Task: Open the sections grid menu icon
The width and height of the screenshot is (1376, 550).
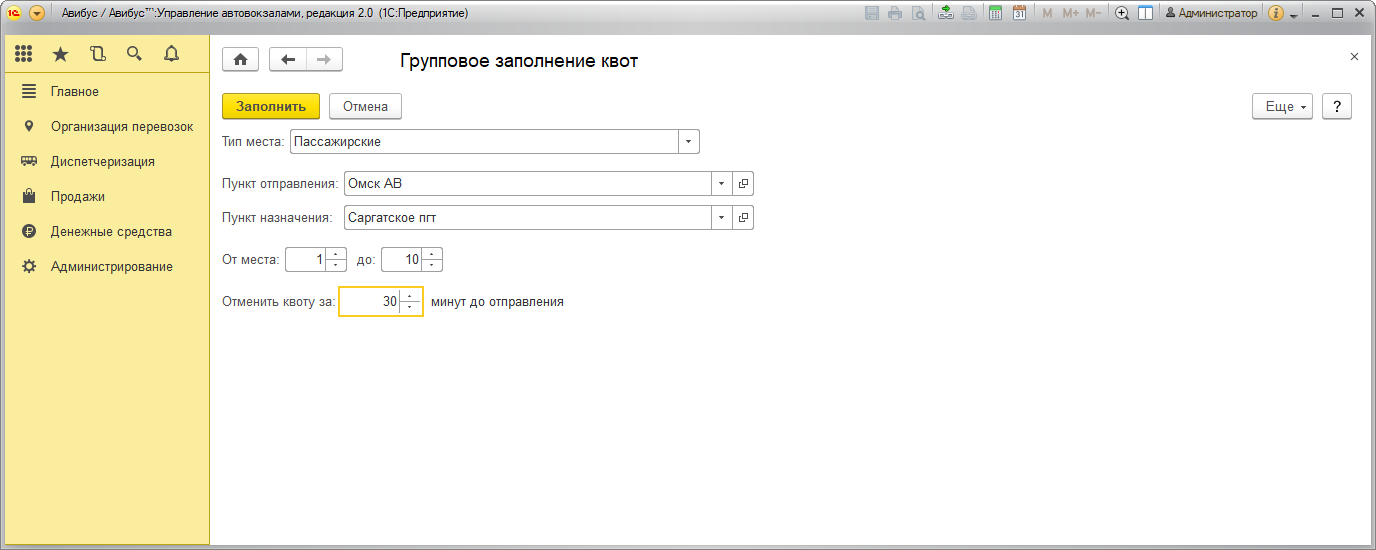Action: click(24, 54)
